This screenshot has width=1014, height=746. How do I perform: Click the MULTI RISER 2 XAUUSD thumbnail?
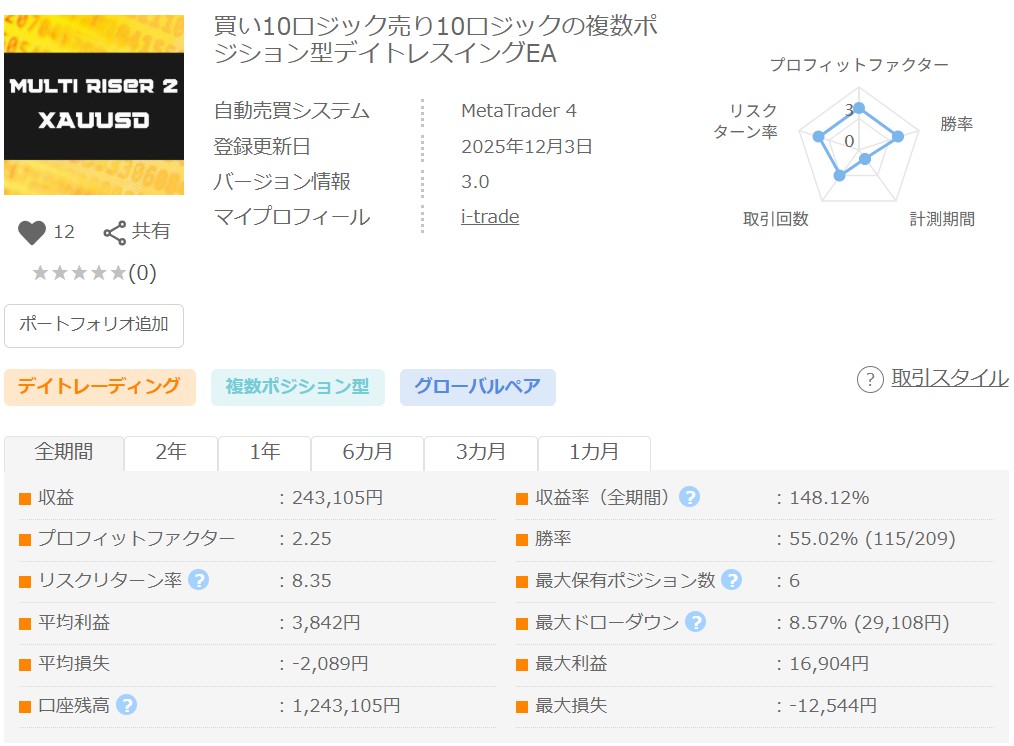point(94,105)
